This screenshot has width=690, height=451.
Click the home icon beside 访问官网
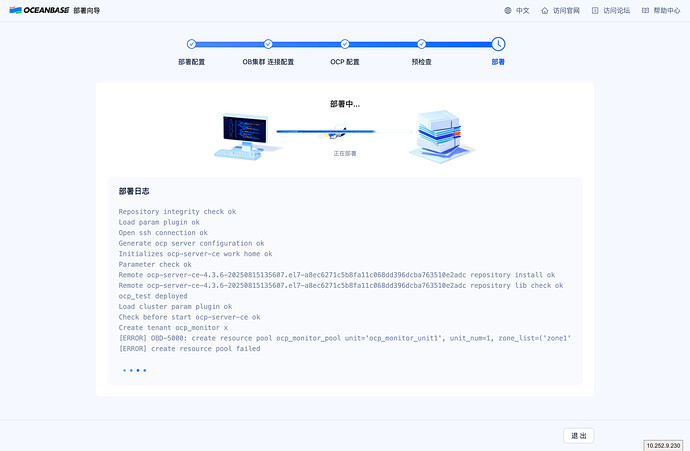coord(545,10)
